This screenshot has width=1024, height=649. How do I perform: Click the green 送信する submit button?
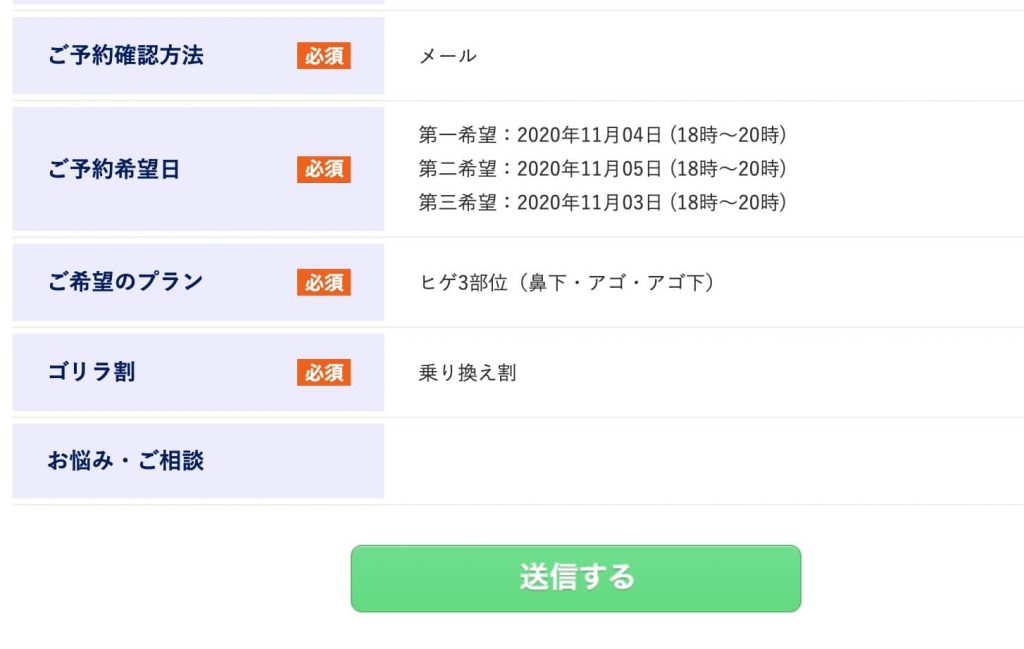[575, 578]
